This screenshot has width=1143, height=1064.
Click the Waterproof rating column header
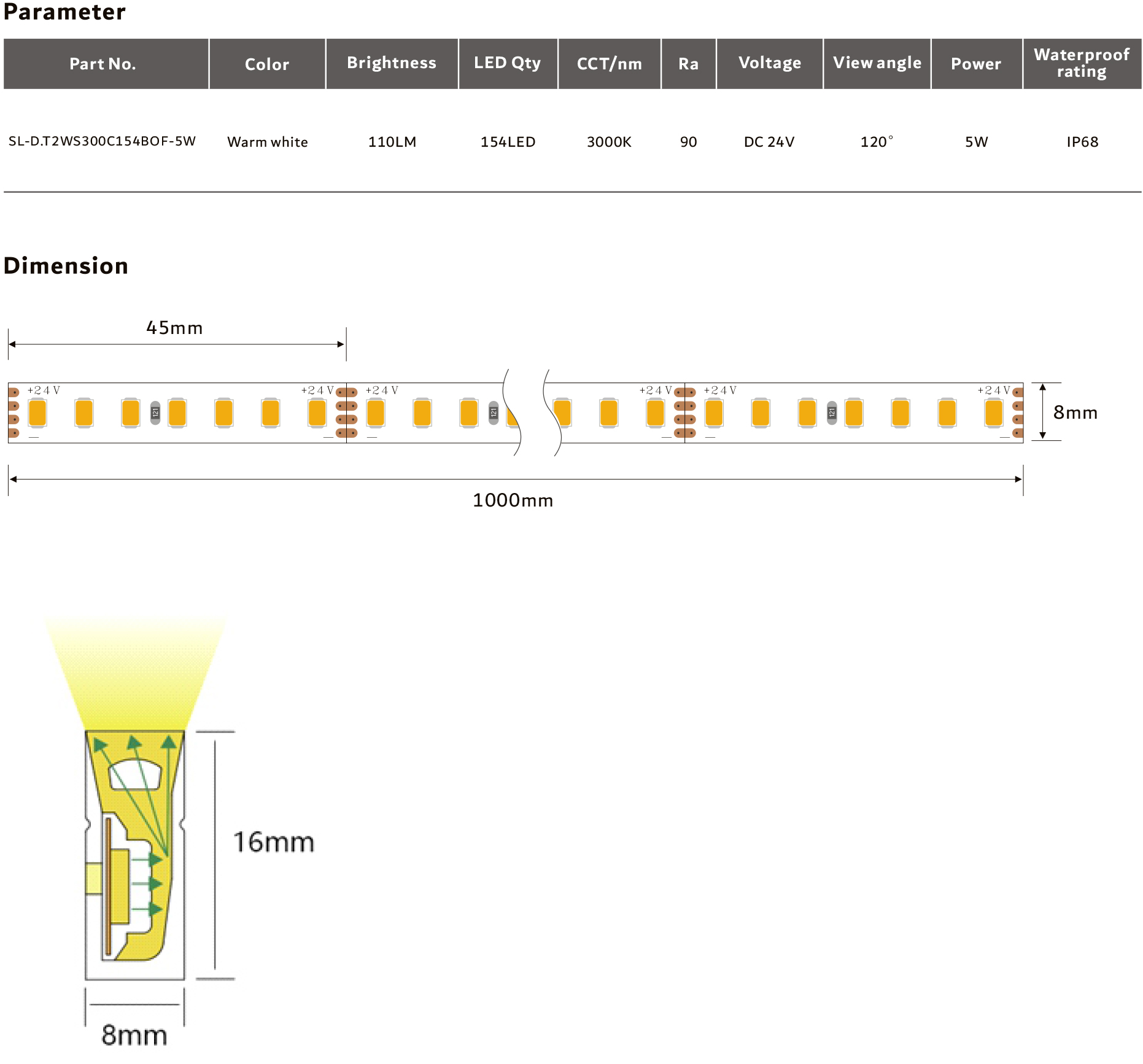click(1081, 63)
